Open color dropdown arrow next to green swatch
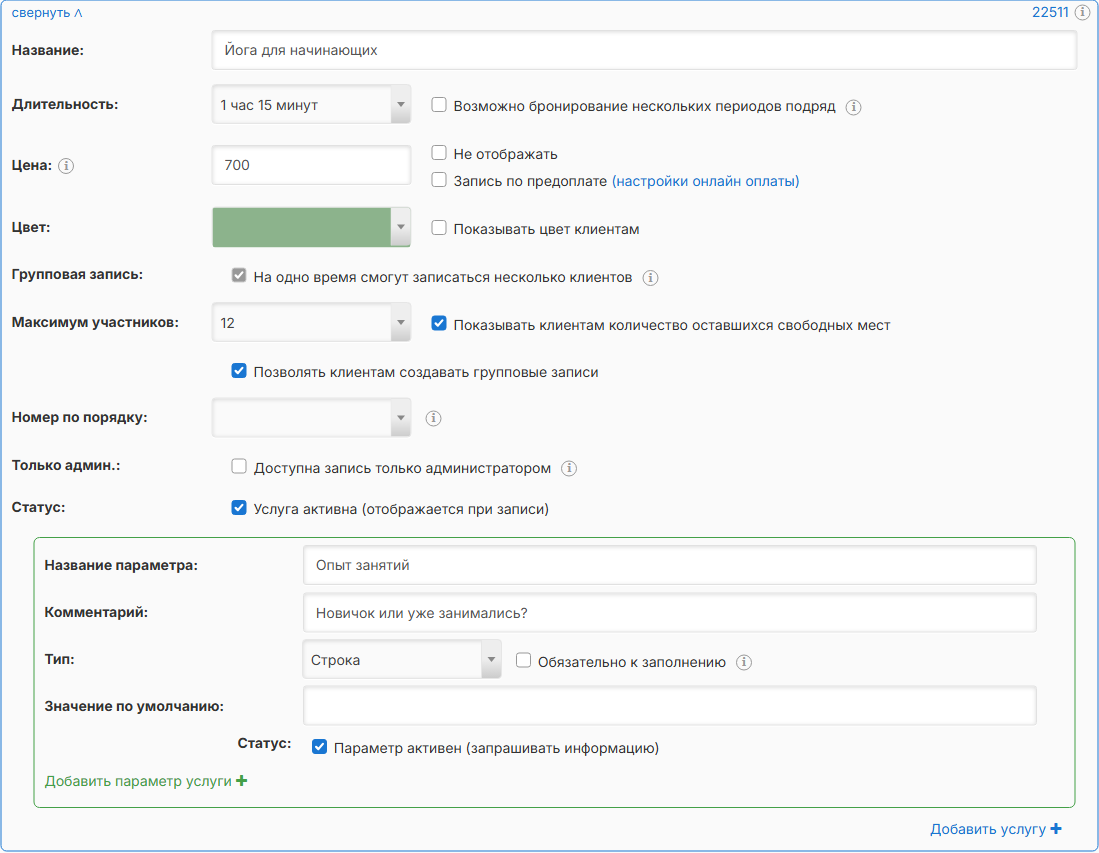Viewport: 1099px width, 853px height. [401, 227]
